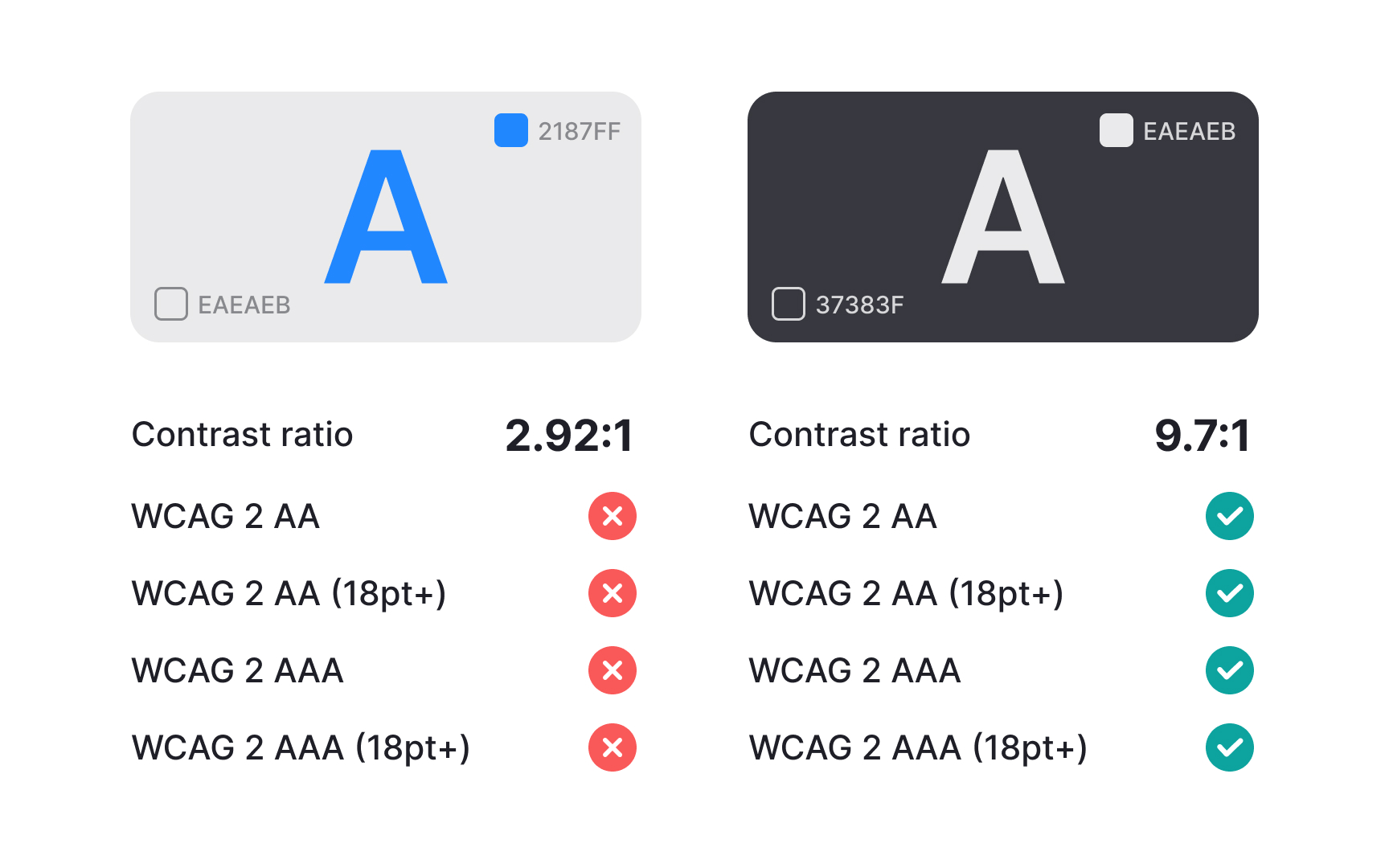Click the red fail icon beside left WCAG 2 AA
Image resolution: width=1389 pixels, height=868 pixels.
613,516
